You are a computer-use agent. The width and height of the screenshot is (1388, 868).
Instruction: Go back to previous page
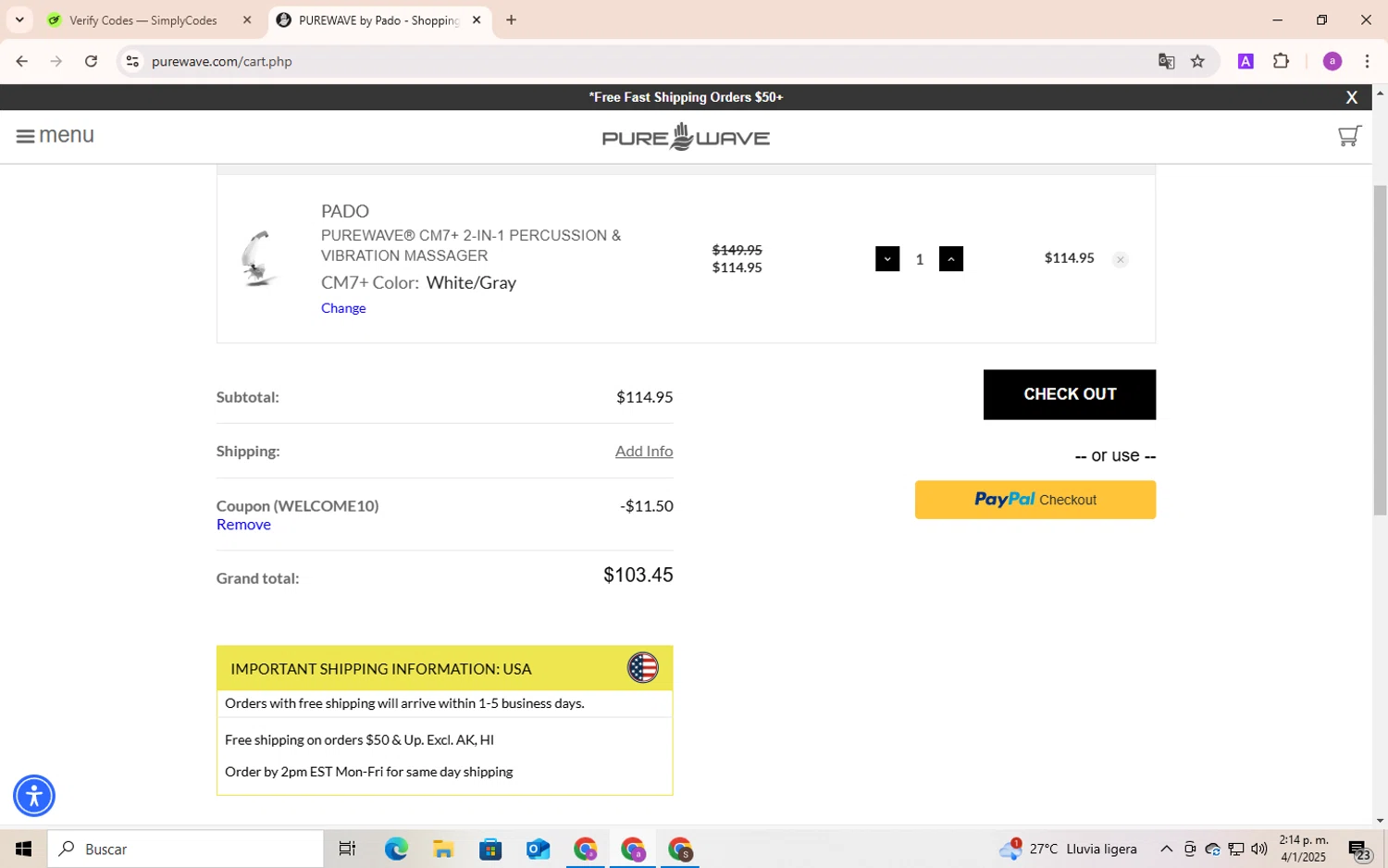coord(21,61)
